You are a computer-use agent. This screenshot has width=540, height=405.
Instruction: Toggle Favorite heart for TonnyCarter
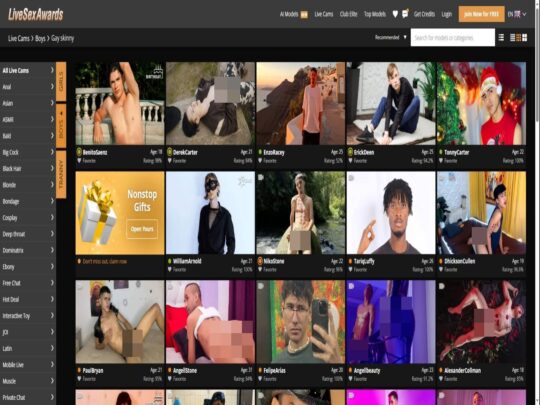click(441, 160)
